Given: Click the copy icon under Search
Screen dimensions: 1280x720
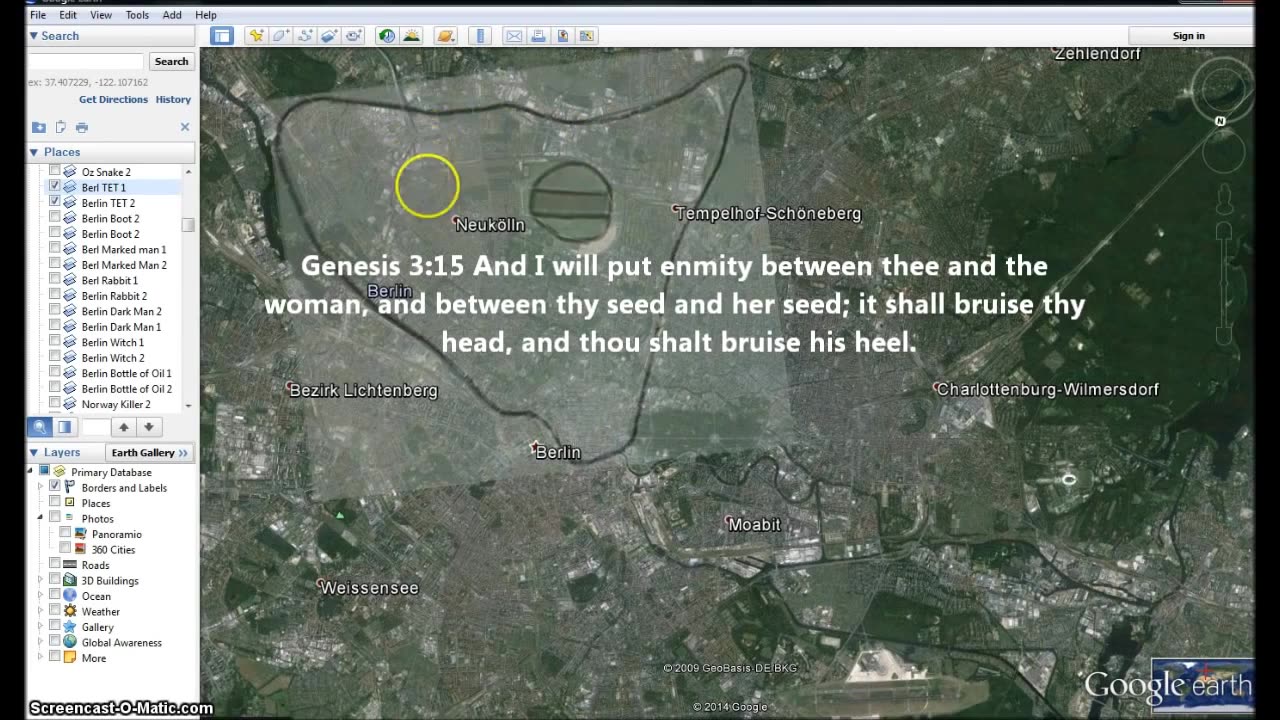Looking at the screenshot, I should coord(60,127).
